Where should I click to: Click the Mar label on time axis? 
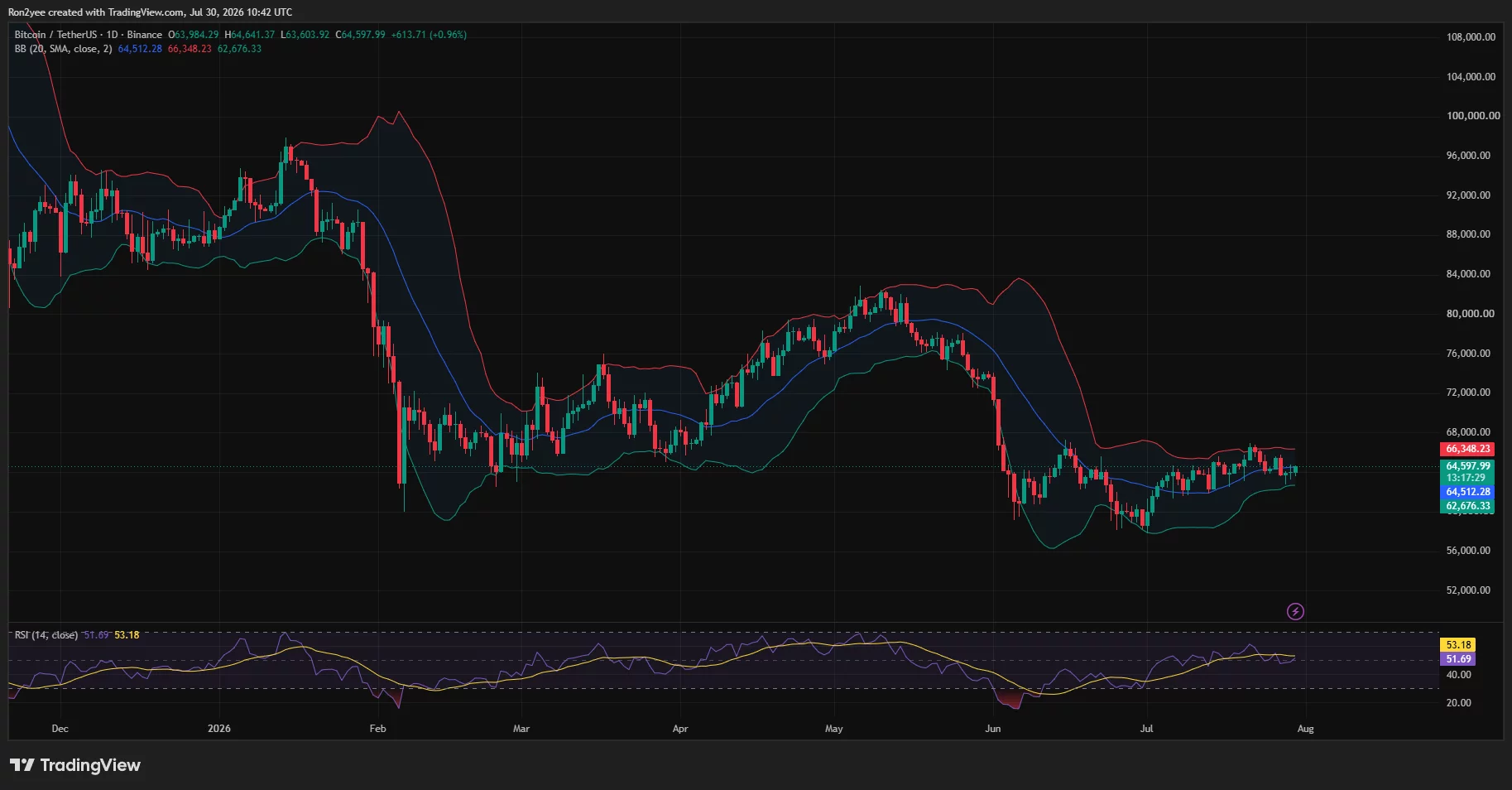point(521,729)
